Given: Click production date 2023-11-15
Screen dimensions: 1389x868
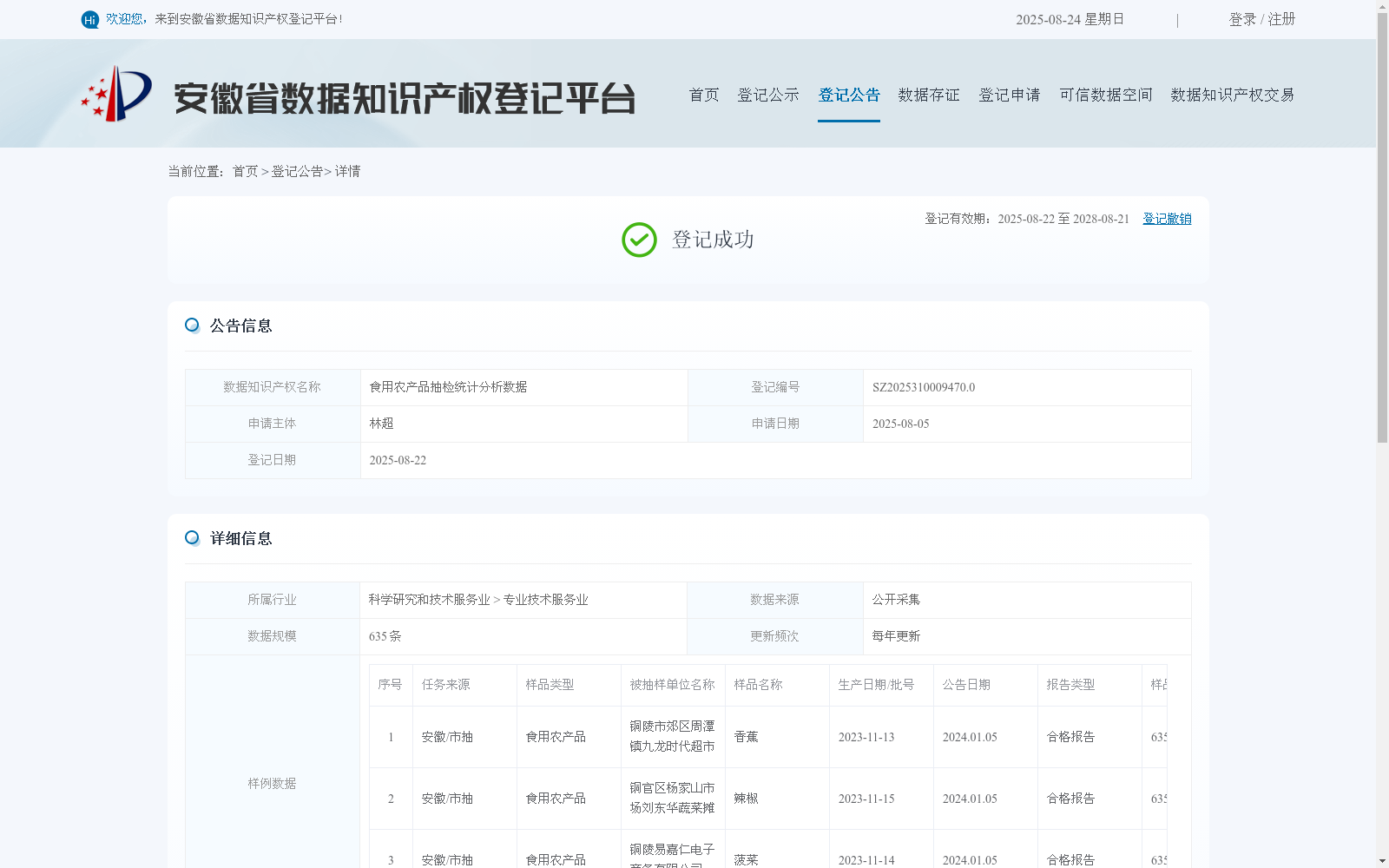Looking at the screenshot, I should tap(866, 799).
